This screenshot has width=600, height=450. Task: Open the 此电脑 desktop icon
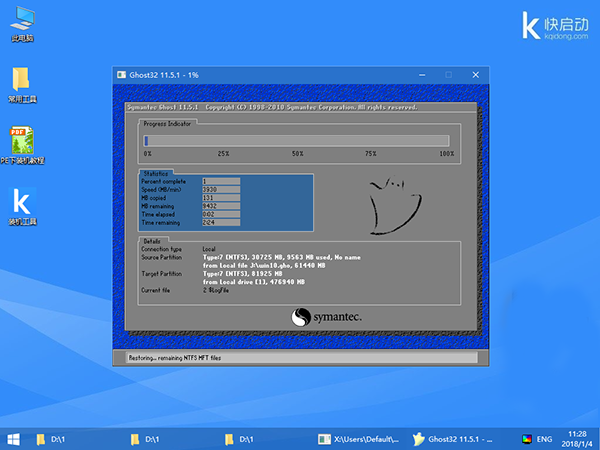click(22, 24)
